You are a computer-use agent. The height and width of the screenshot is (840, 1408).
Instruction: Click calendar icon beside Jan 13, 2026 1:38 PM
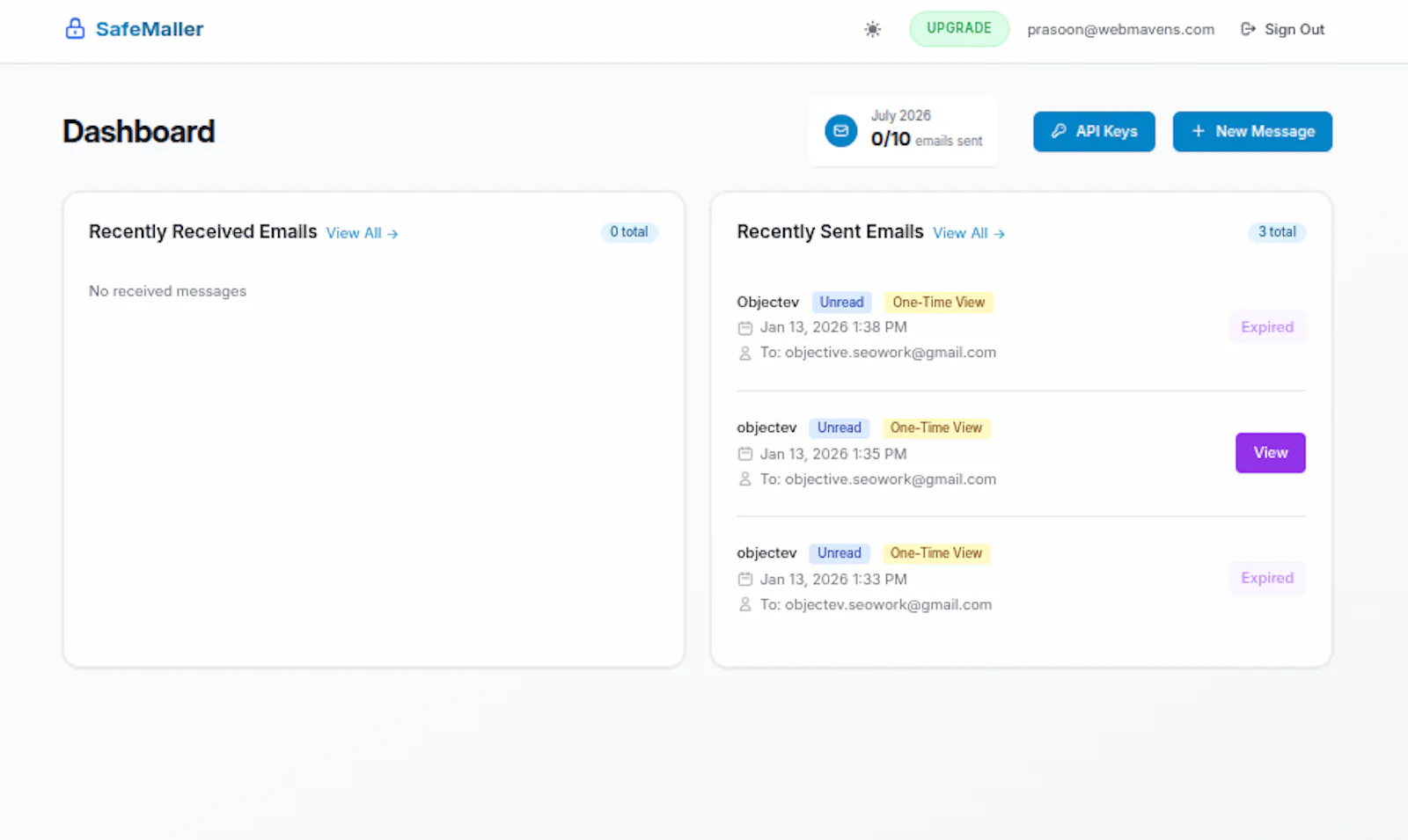click(x=745, y=328)
